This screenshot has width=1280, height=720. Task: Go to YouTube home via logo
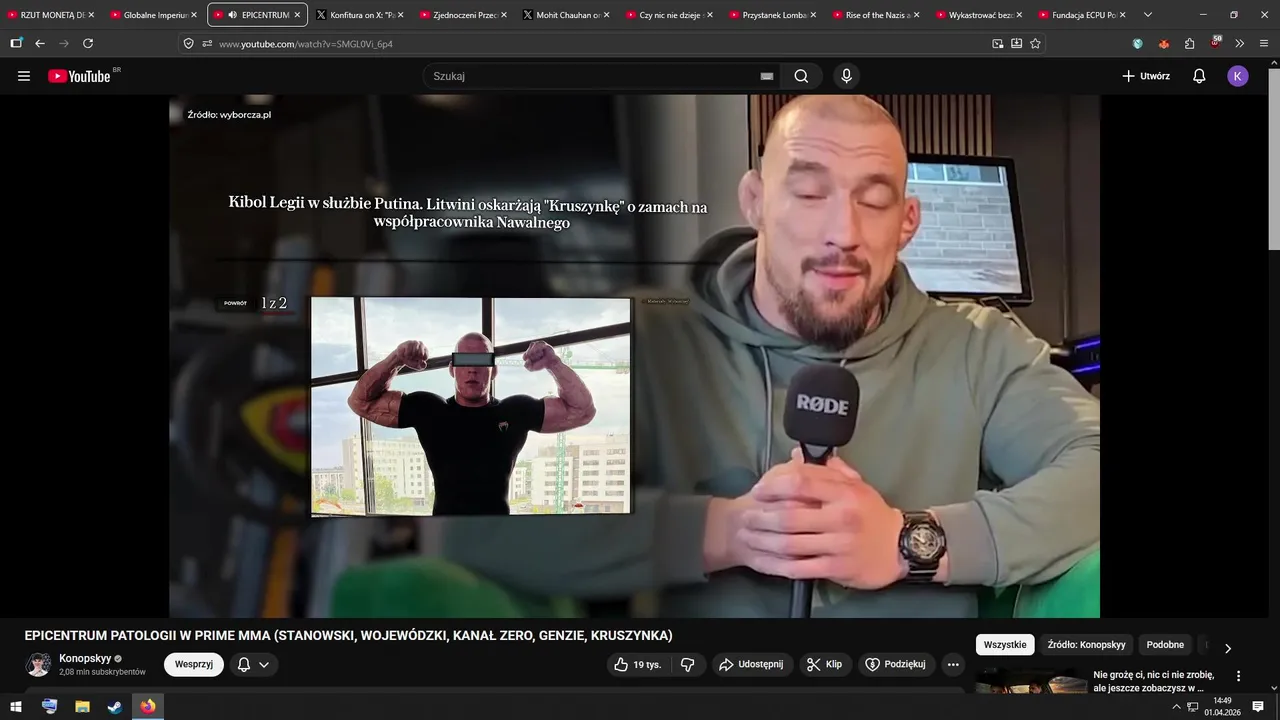click(79, 76)
